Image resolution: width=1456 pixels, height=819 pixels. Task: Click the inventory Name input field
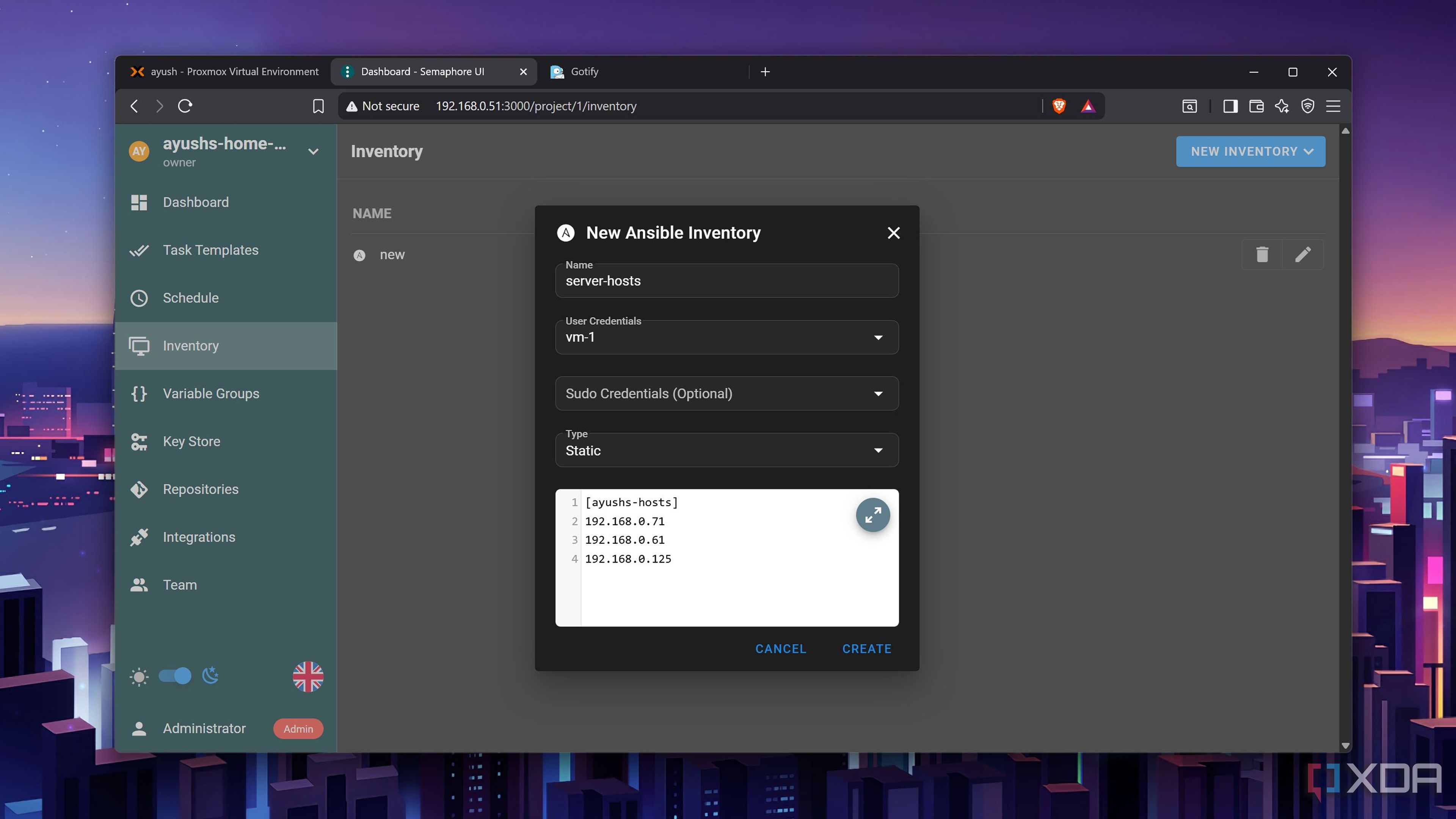pos(727,281)
